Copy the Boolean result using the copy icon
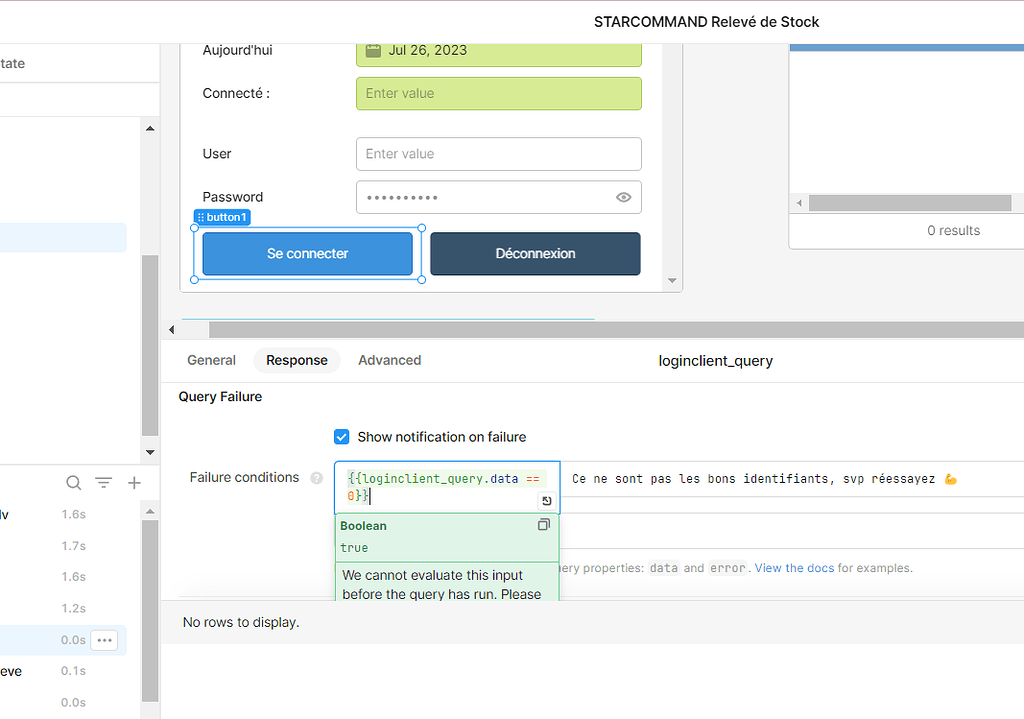 pos(544,524)
